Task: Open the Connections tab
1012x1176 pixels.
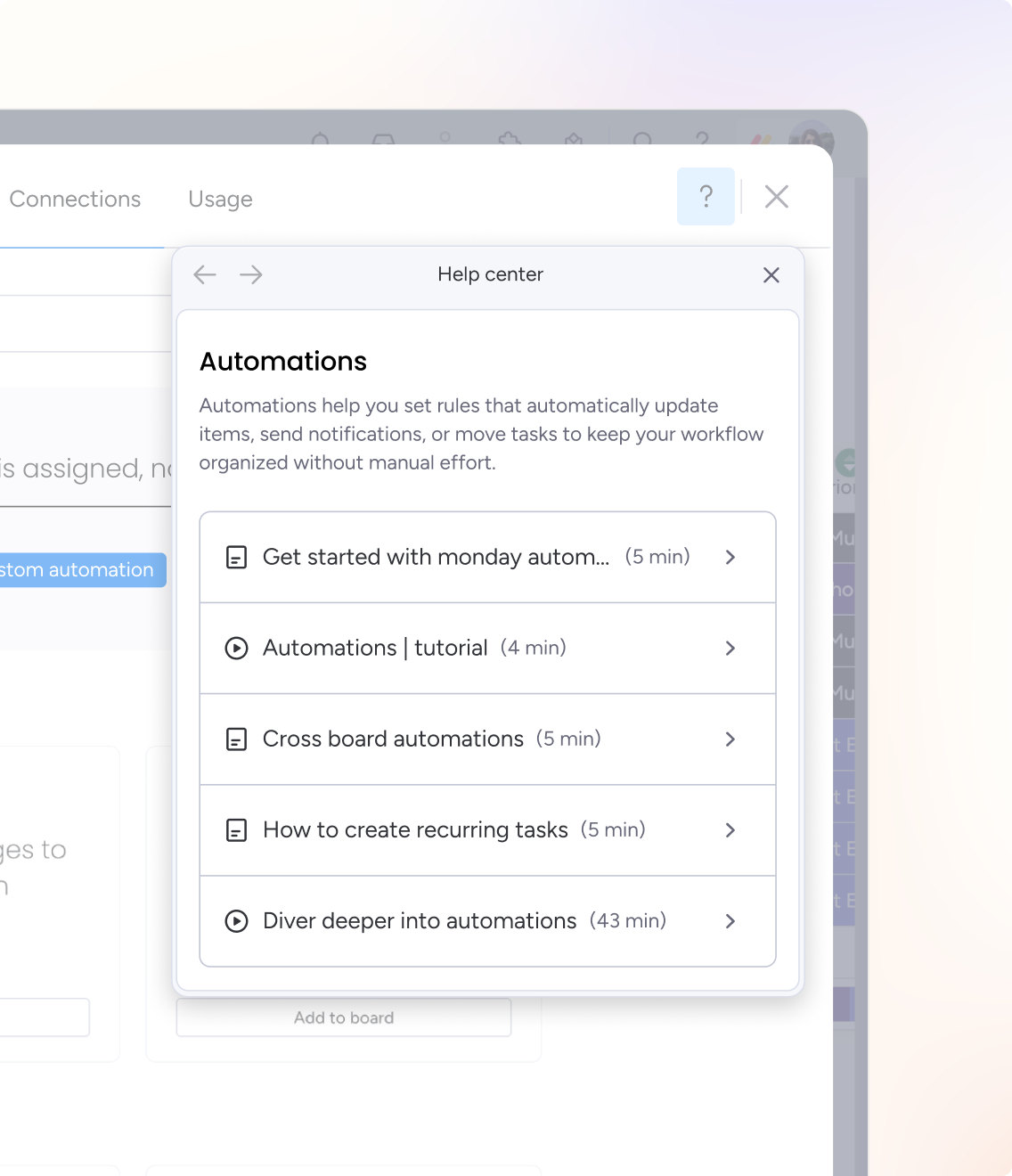Action: (x=75, y=199)
